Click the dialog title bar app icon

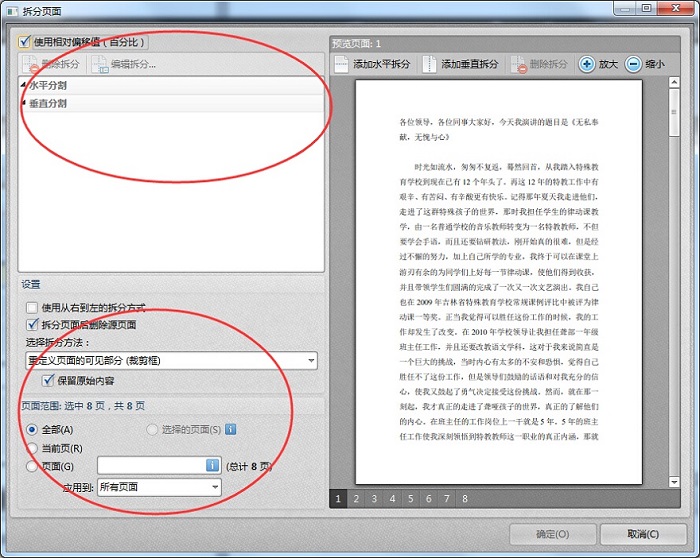point(12,11)
